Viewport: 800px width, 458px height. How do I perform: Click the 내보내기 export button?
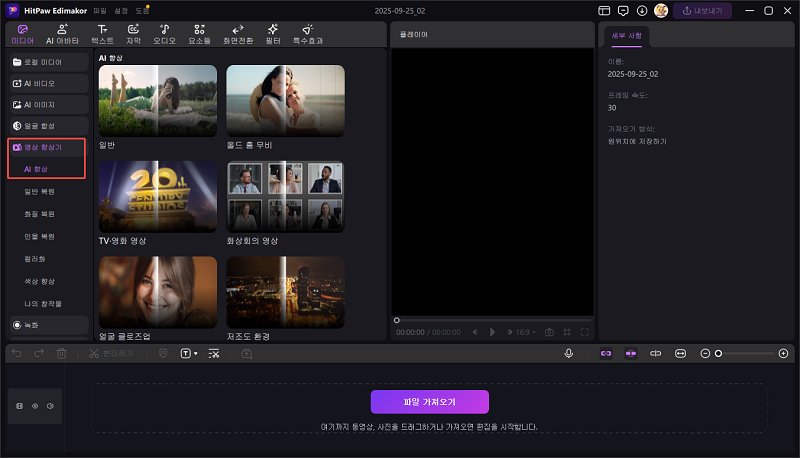click(x=701, y=10)
